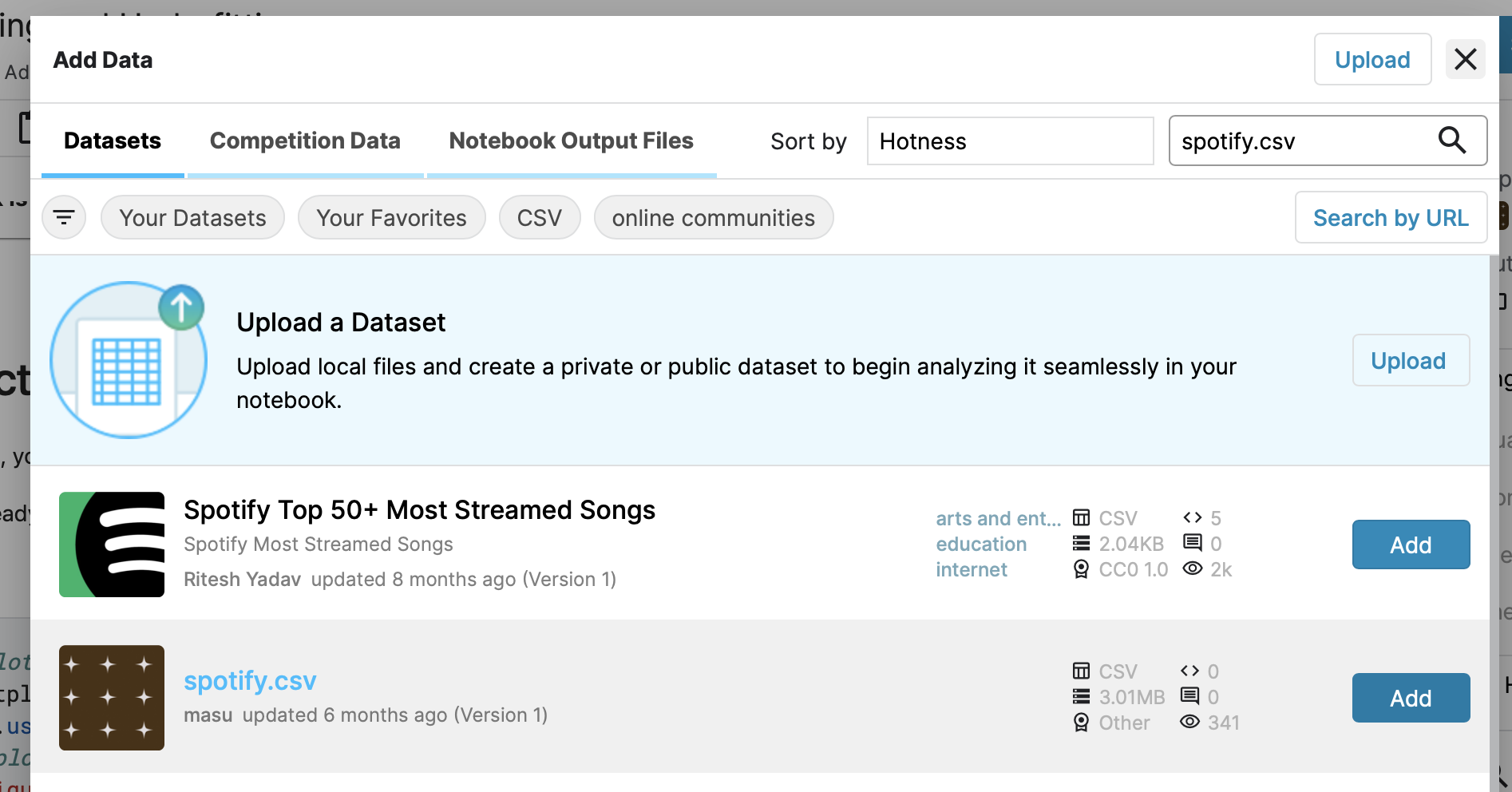The width and height of the screenshot is (1512, 792).
Task: Click notebooks code icon in spotify.csv row
Action: [x=1190, y=671]
